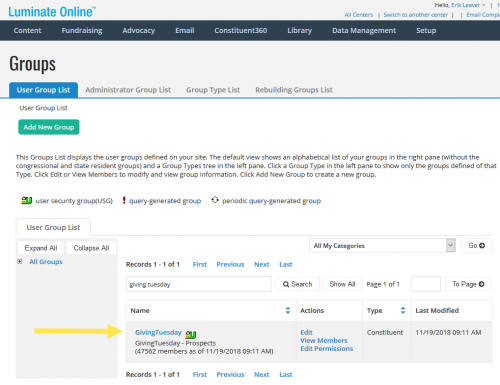
Task: Click the bottom First pagination link
Action: (x=200, y=374)
